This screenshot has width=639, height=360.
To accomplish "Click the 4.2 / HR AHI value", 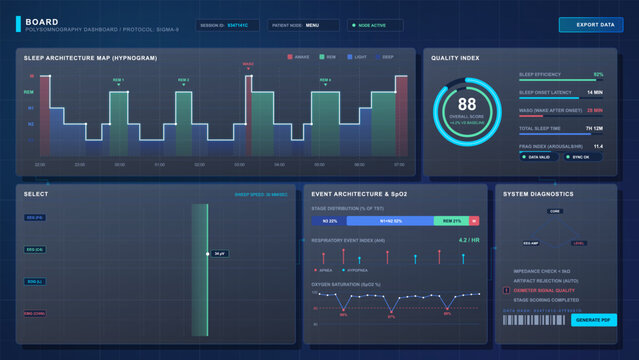I will click(469, 240).
